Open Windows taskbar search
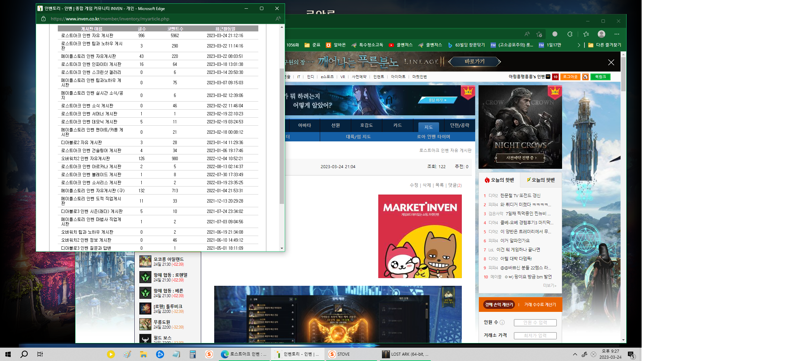This screenshot has height=361, width=800. point(23,354)
